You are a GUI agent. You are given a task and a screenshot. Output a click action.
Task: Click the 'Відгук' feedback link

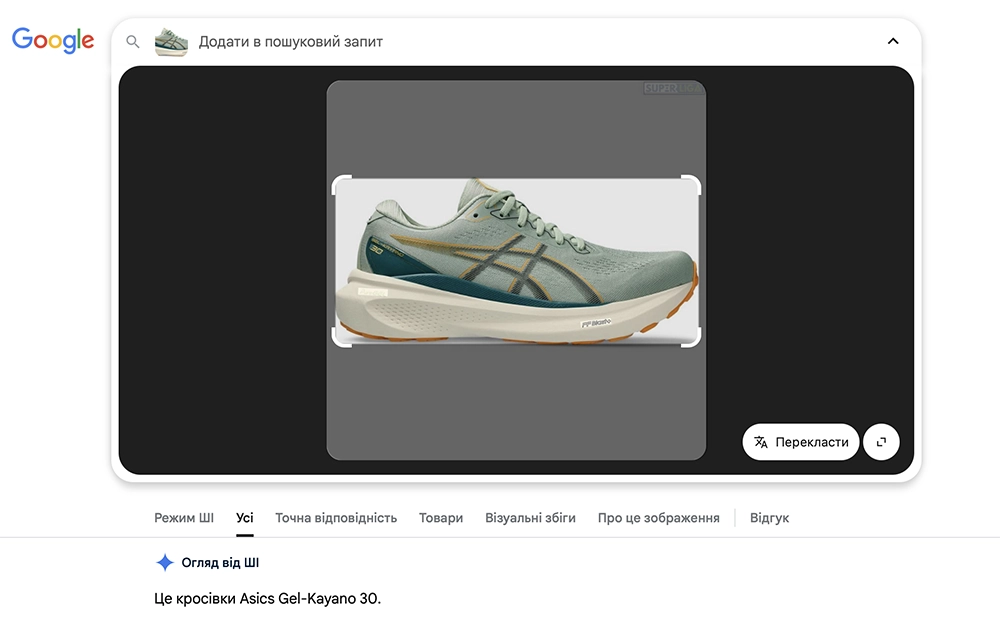[769, 518]
